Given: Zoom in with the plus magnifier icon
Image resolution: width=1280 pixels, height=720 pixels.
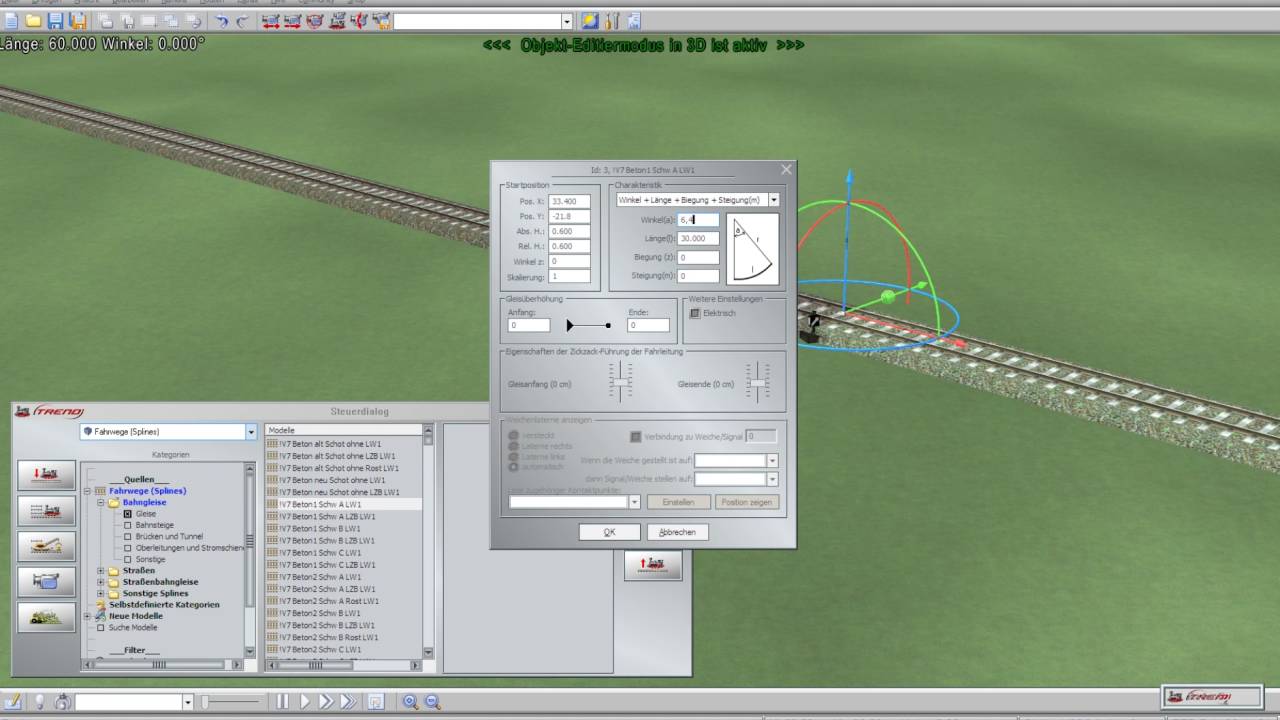Looking at the screenshot, I should coord(410,702).
